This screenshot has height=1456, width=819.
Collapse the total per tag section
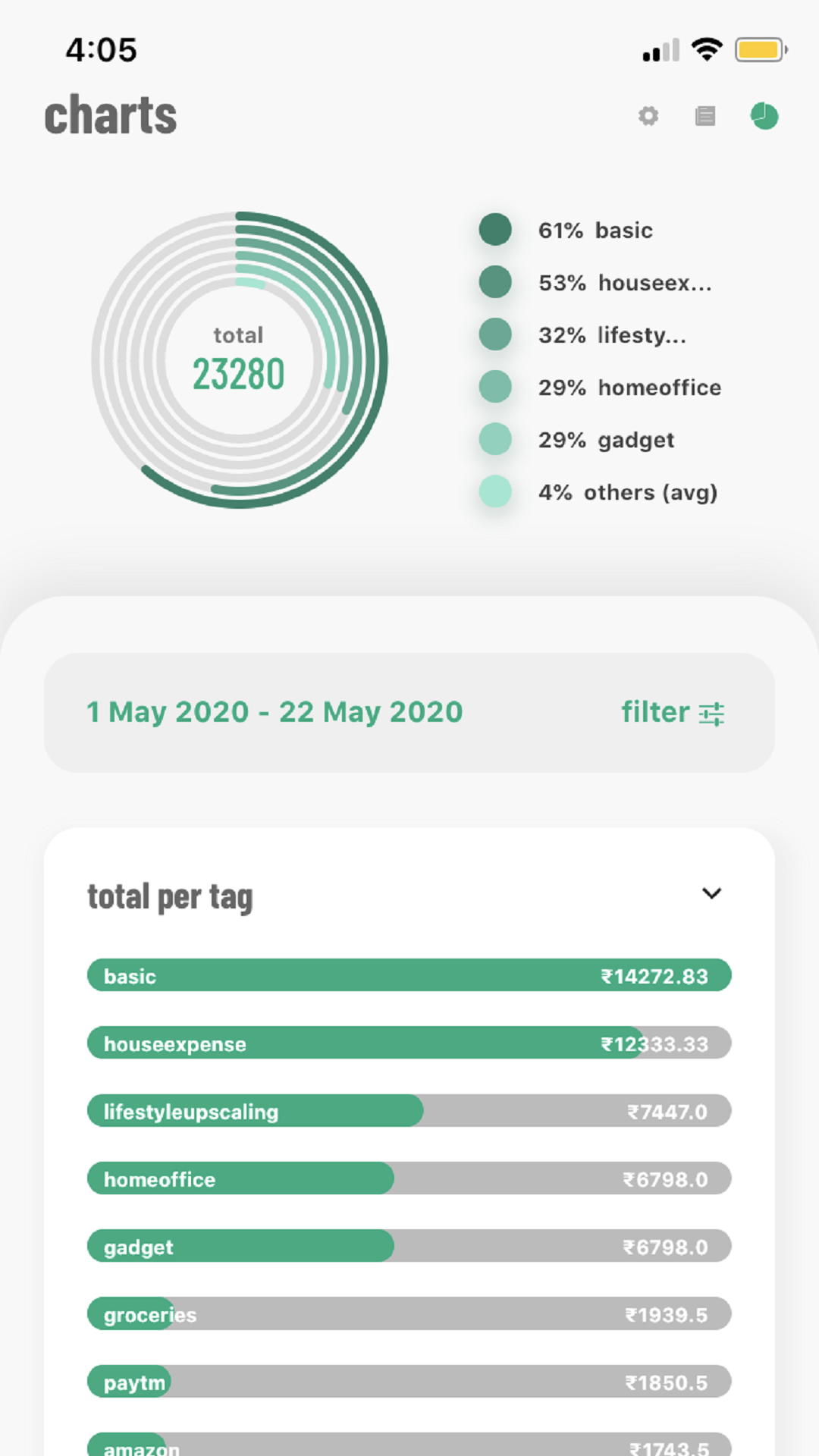[x=711, y=893]
